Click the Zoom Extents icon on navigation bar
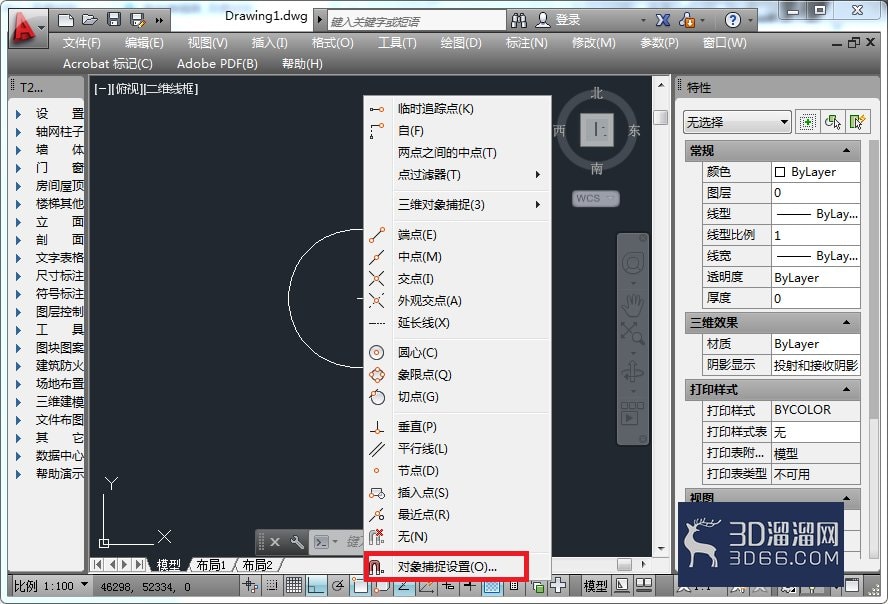This screenshot has width=888, height=604. [x=632, y=333]
